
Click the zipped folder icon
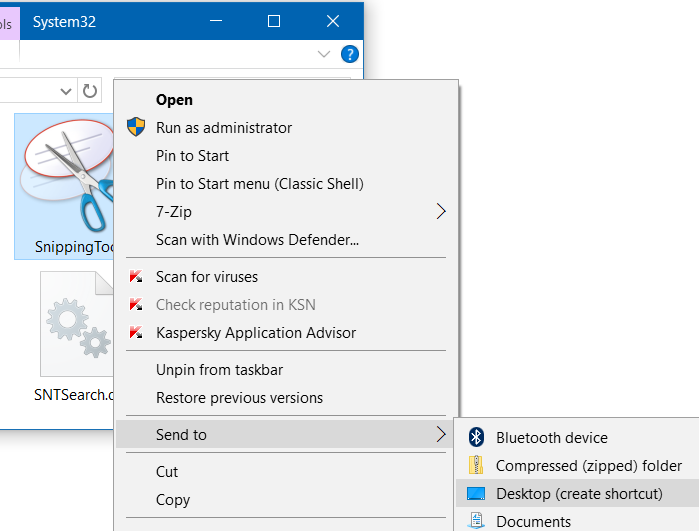(476, 465)
